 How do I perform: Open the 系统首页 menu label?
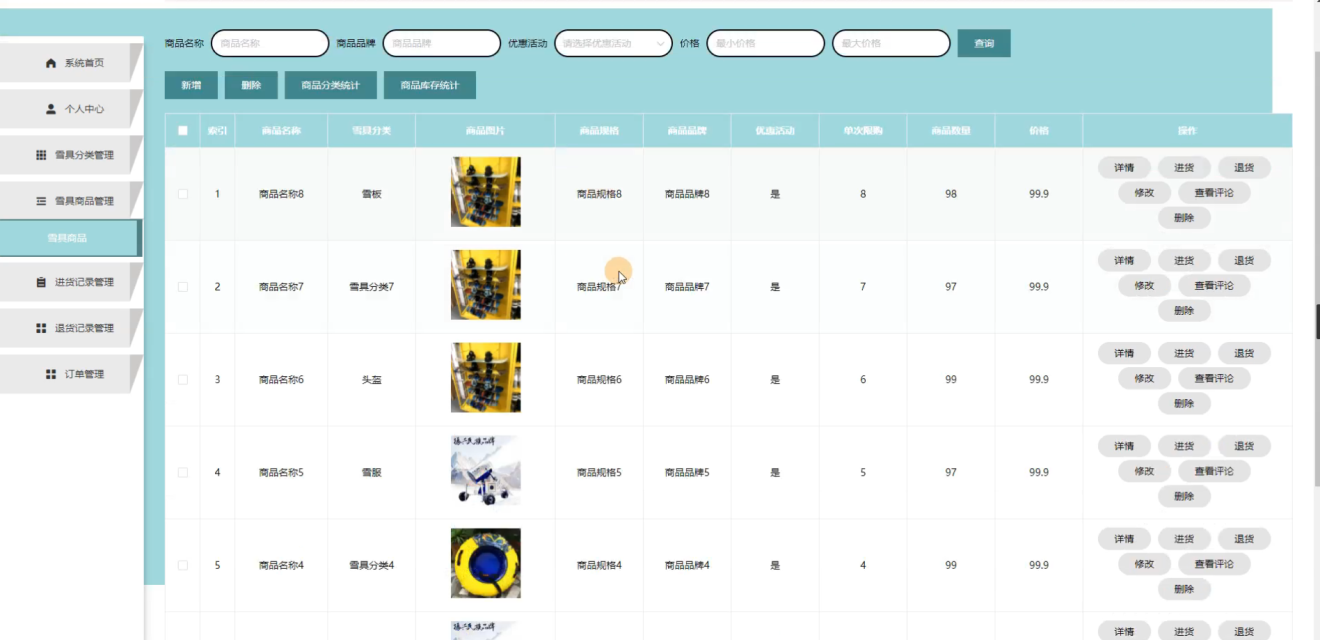click(x=84, y=63)
